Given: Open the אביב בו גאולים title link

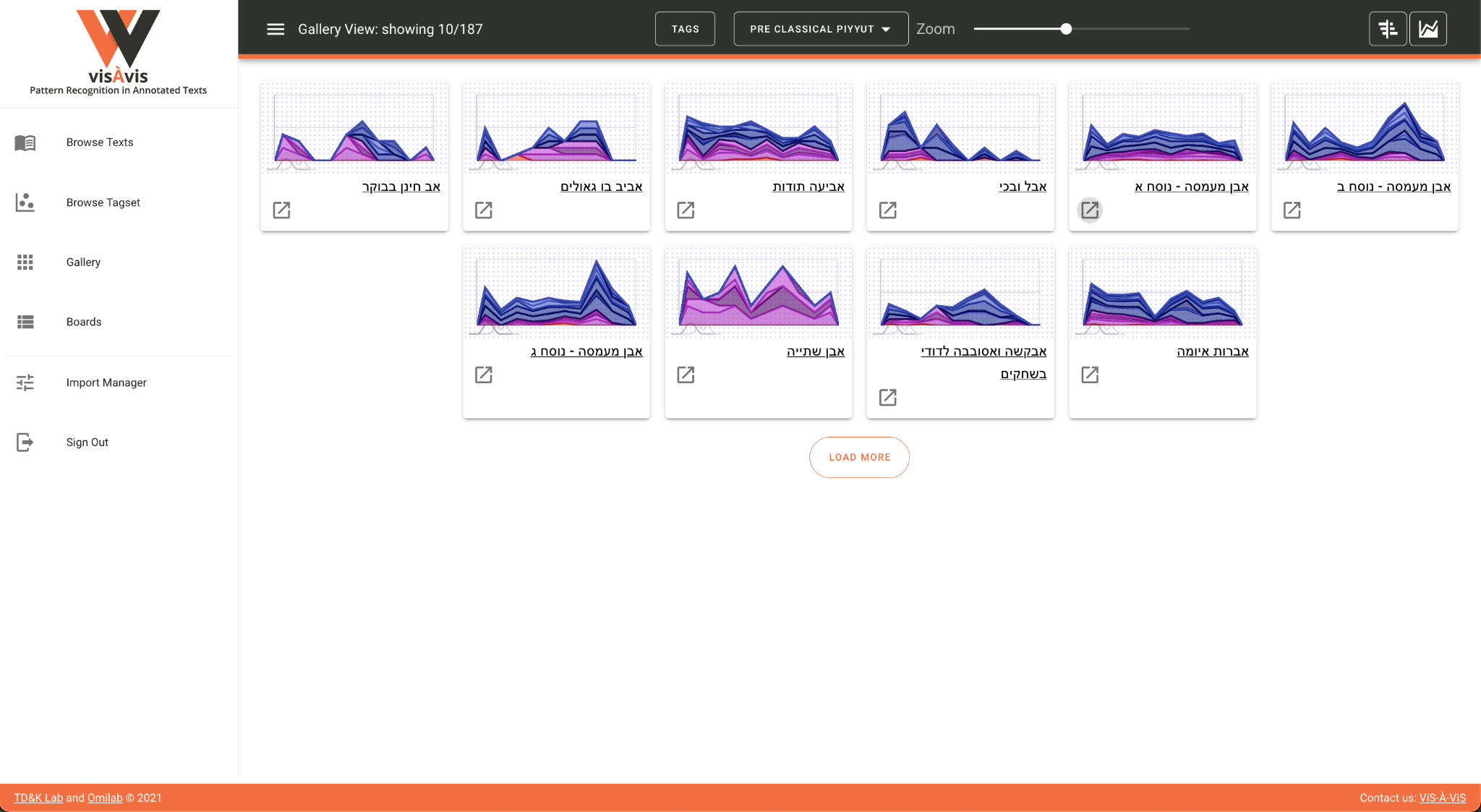Looking at the screenshot, I should point(602,187).
